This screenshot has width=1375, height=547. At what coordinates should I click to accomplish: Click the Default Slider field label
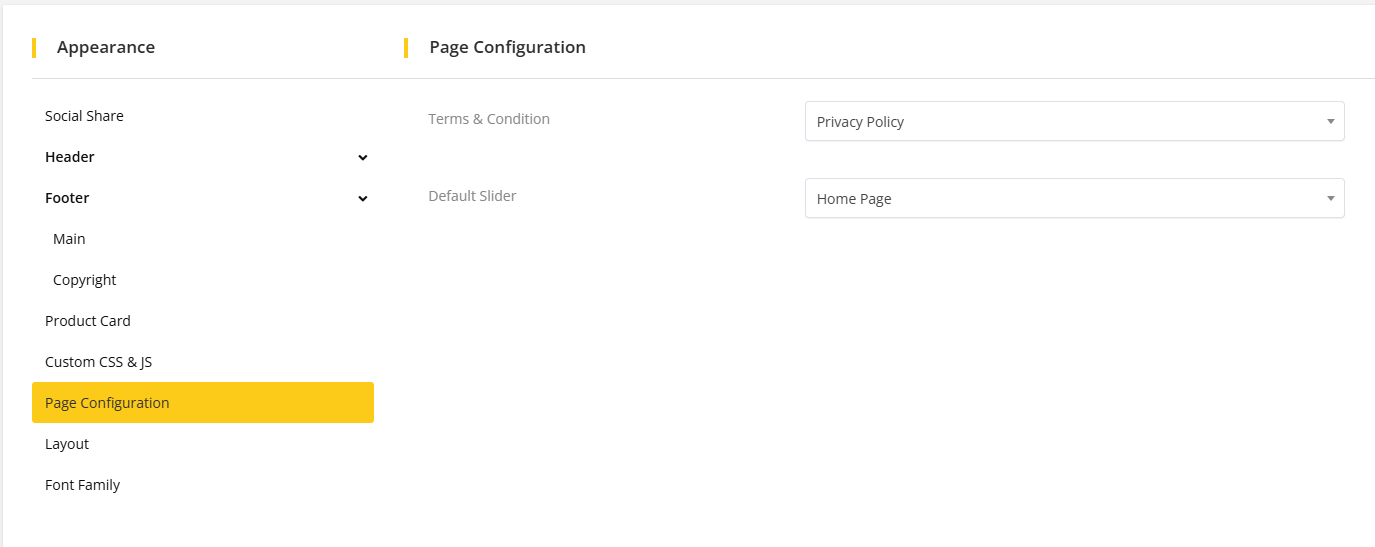(x=472, y=196)
